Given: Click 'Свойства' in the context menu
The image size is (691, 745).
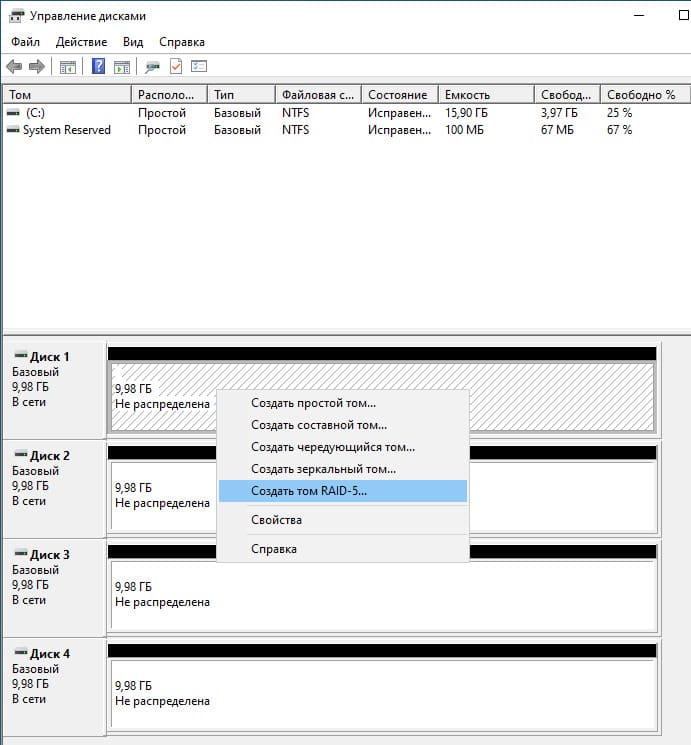Looking at the screenshot, I should [x=276, y=520].
